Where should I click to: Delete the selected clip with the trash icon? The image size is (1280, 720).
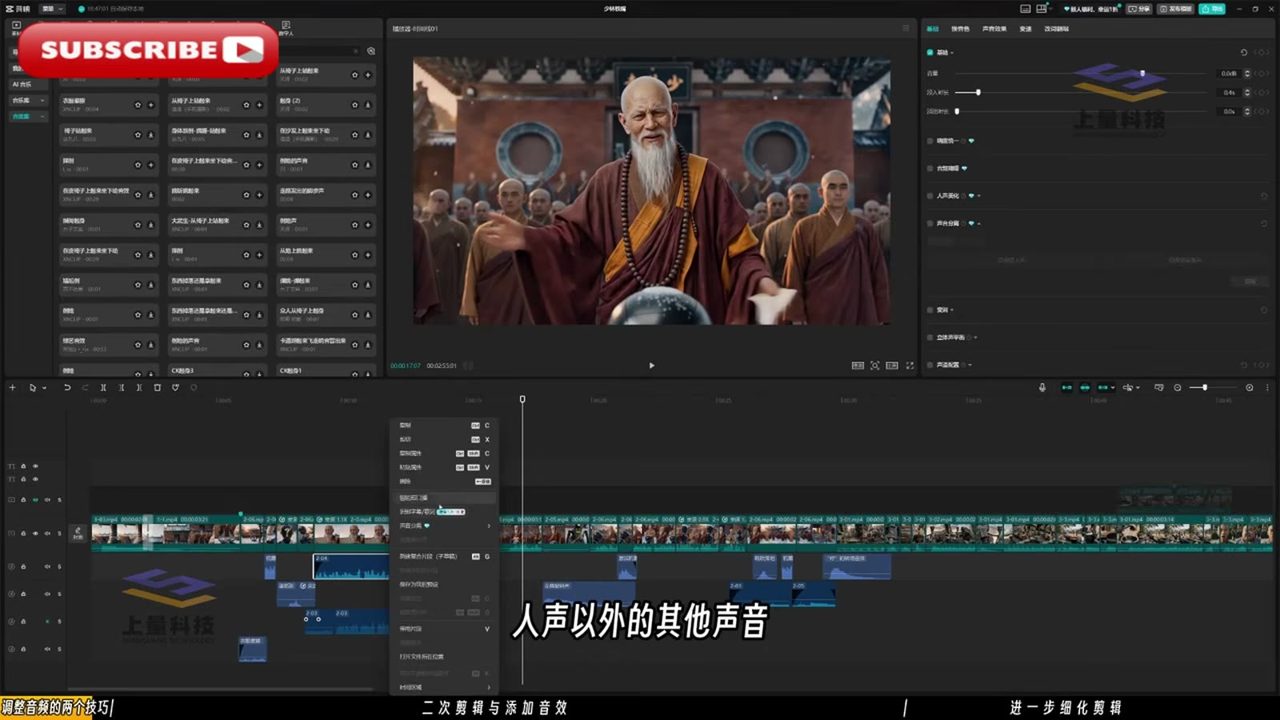pyautogui.click(x=157, y=387)
